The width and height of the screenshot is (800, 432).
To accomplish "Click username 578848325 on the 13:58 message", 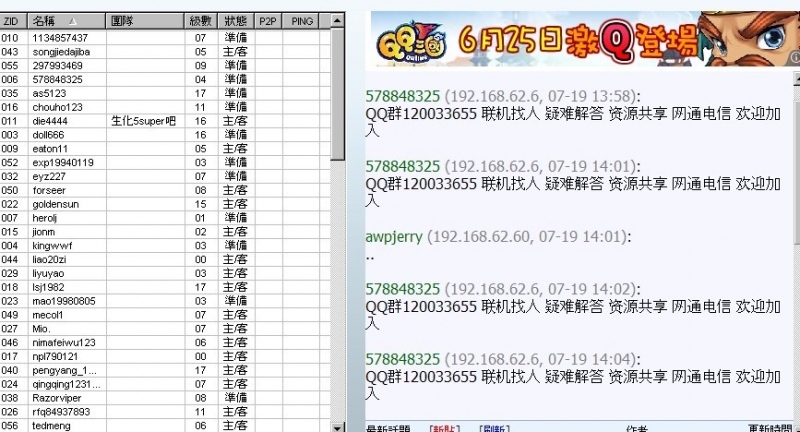I will [403, 96].
